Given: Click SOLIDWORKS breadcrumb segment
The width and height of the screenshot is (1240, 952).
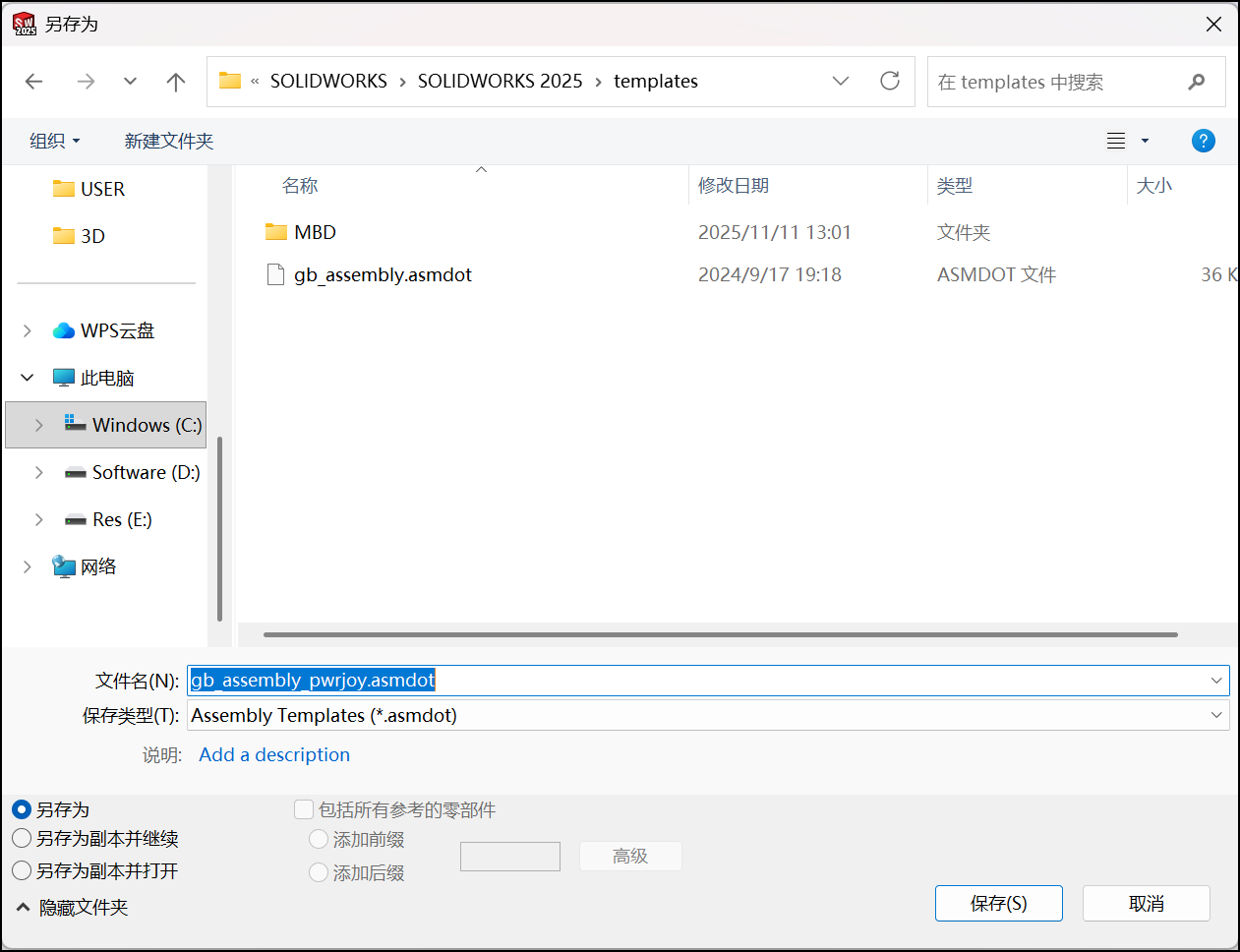Looking at the screenshot, I should (328, 81).
